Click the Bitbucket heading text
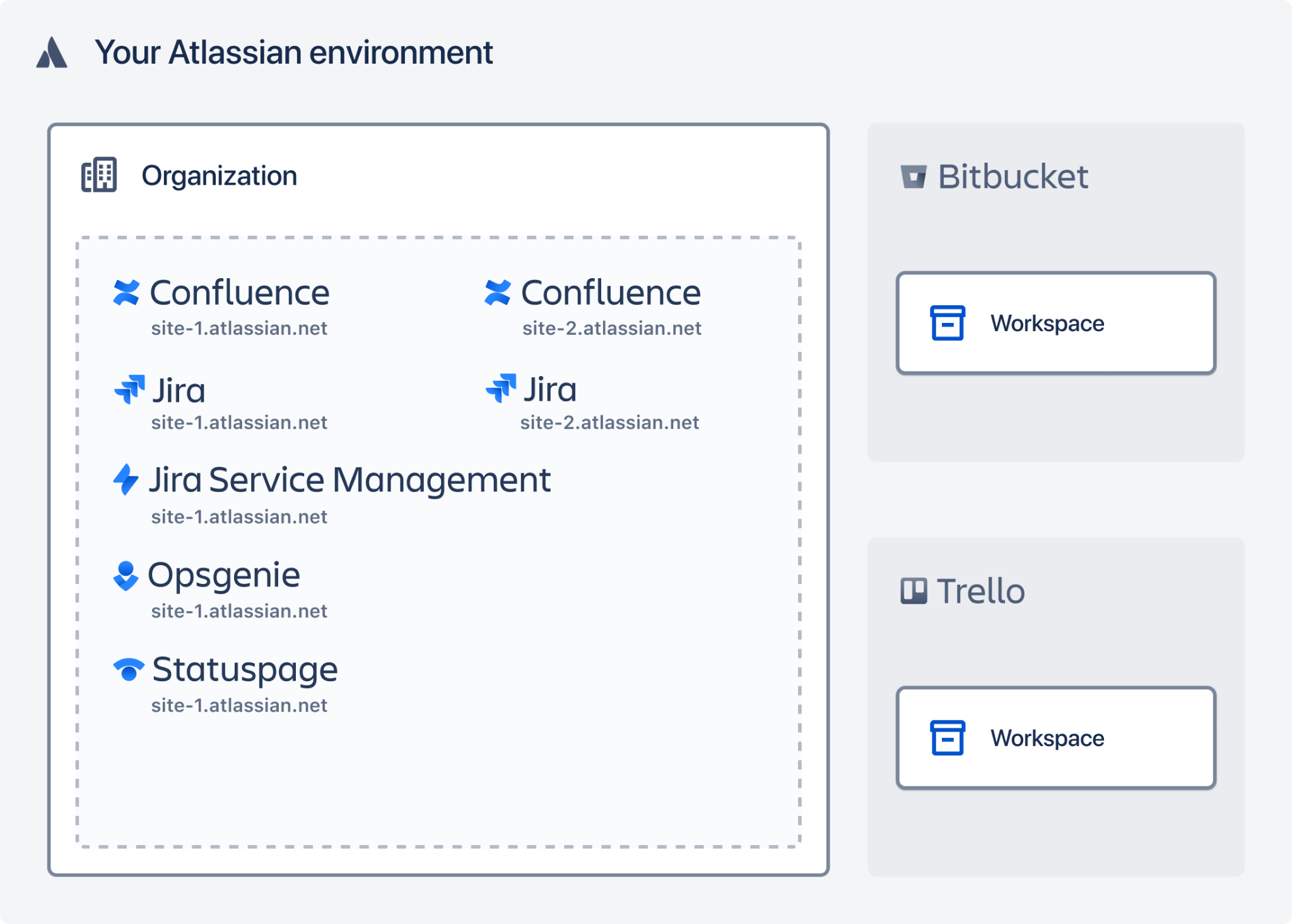 click(1013, 177)
